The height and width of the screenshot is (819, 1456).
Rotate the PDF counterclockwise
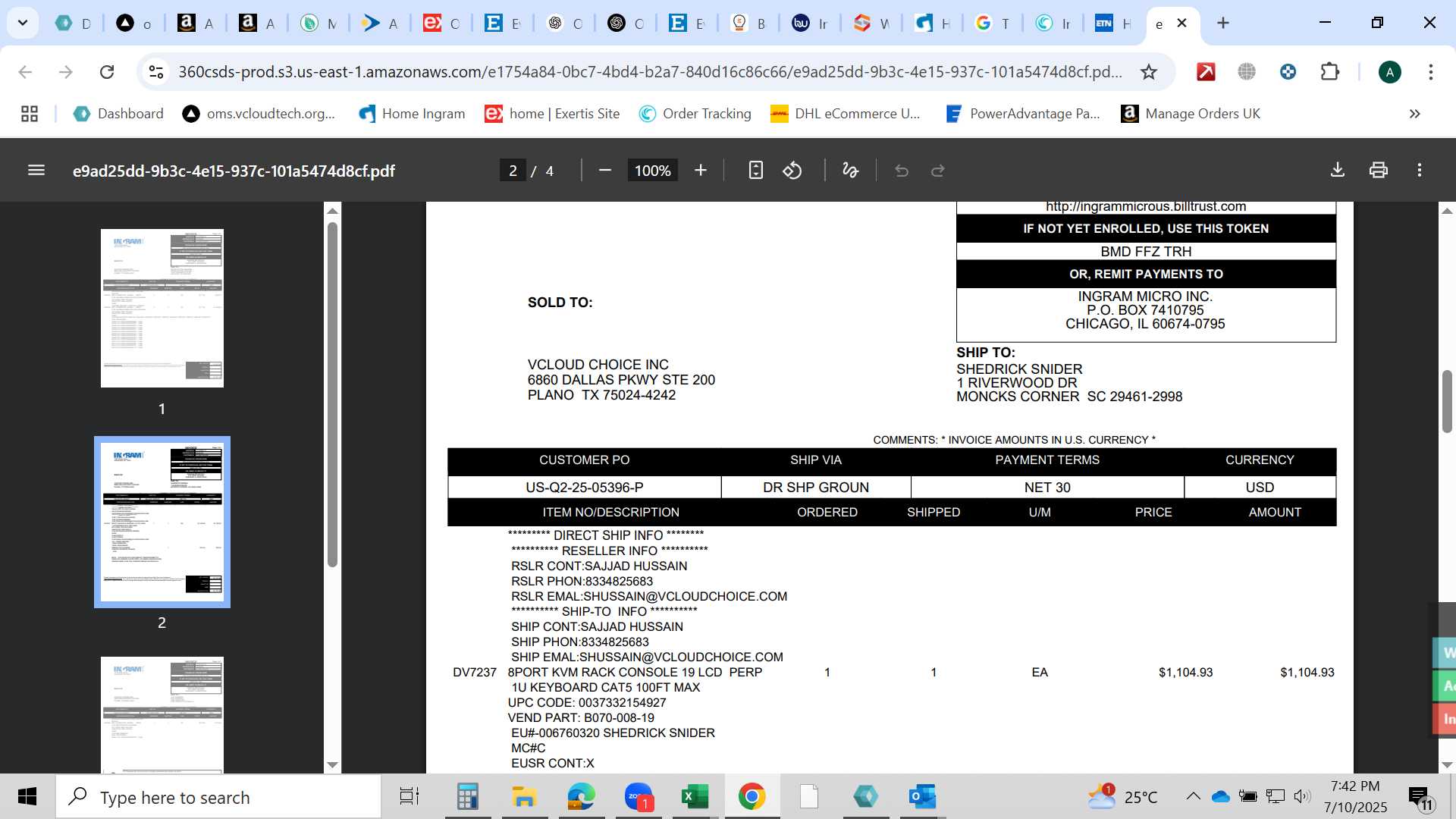(x=792, y=171)
